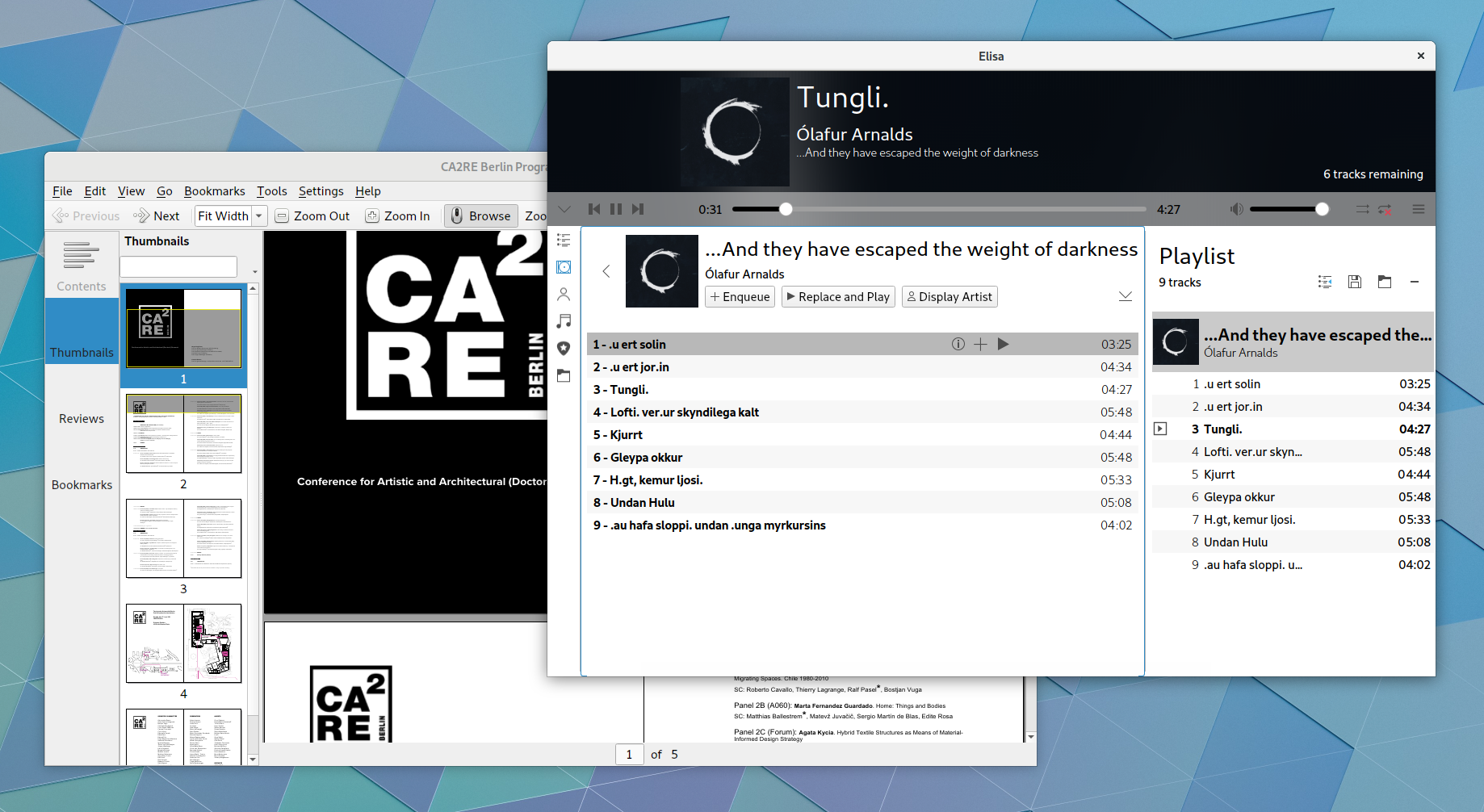Click Zoom Out in Okular toolbar
The height and width of the screenshot is (812, 1484).
[x=312, y=216]
